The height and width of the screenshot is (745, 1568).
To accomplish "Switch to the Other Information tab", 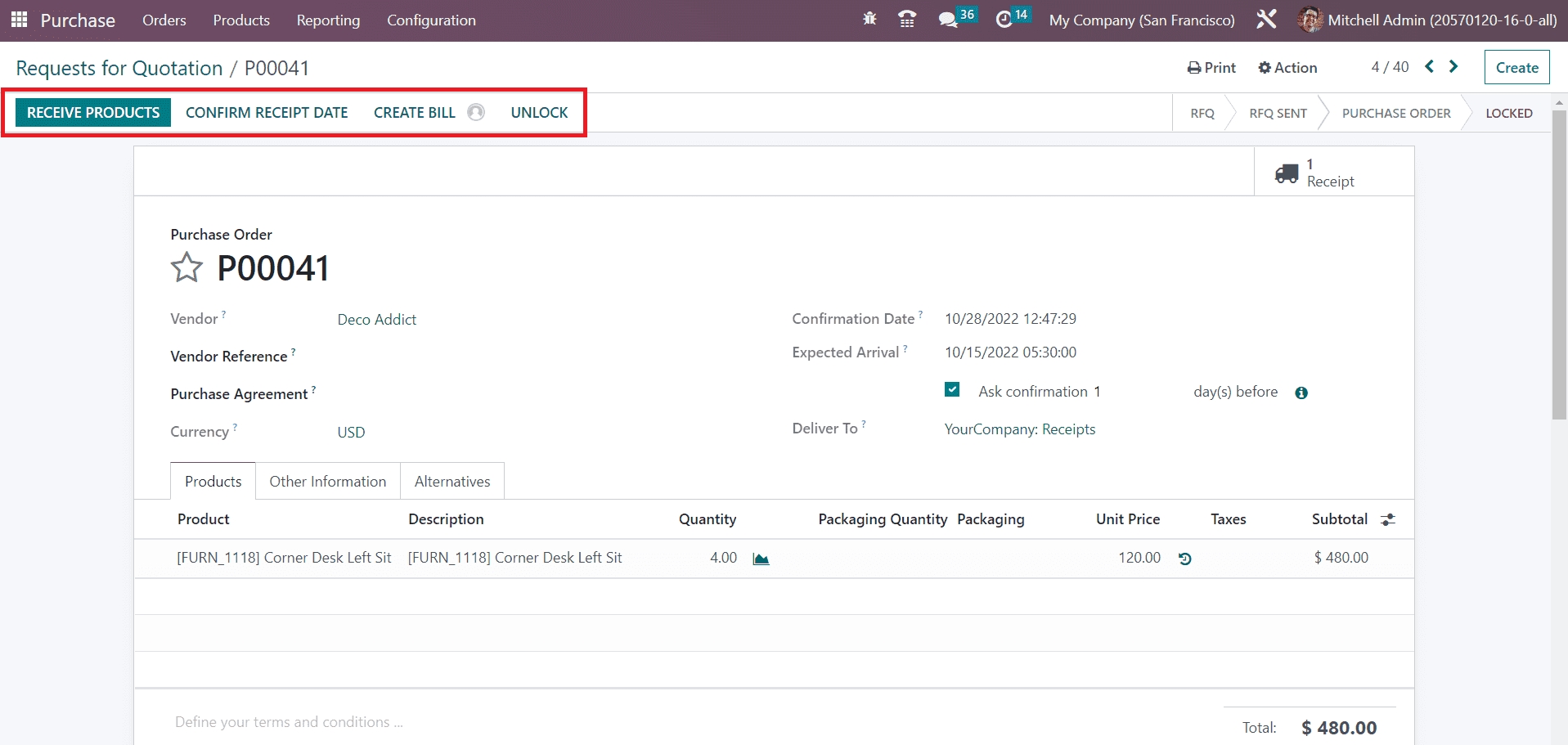I will click(x=327, y=482).
